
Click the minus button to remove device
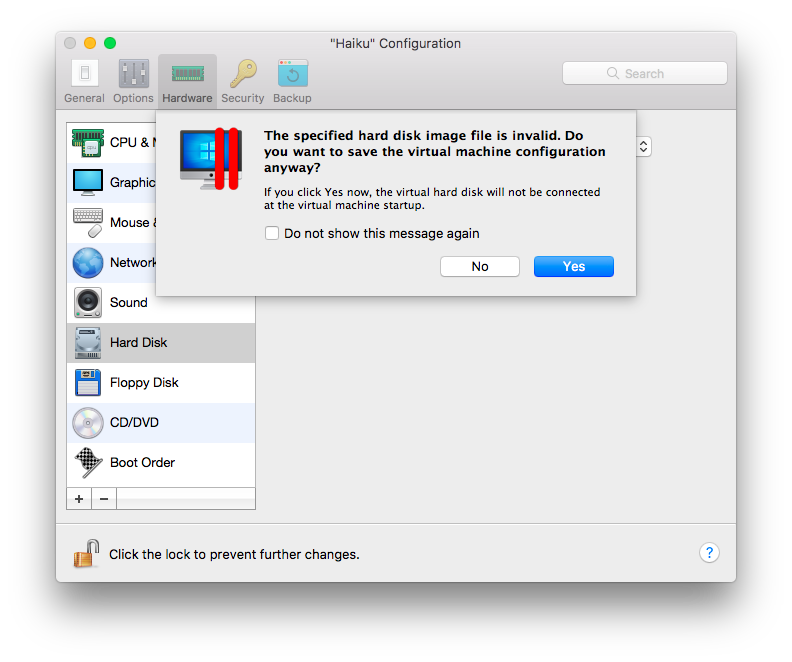pos(104,498)
